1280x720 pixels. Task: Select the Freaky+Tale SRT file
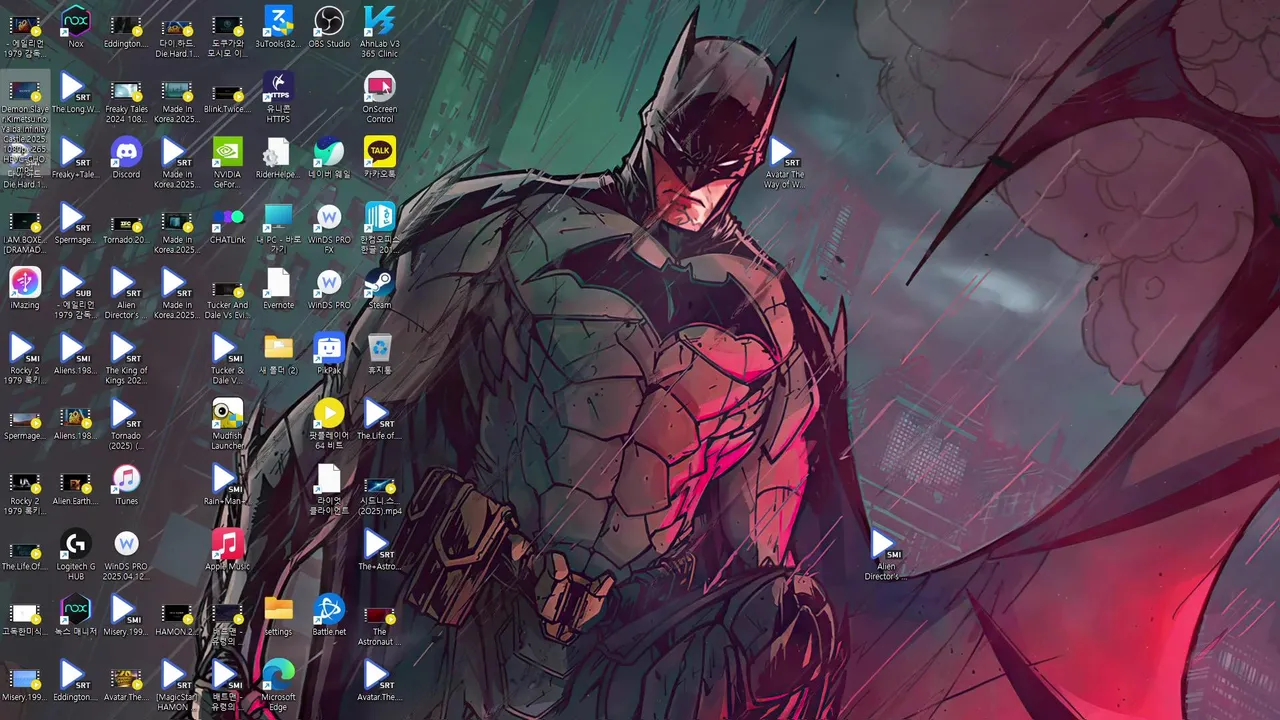click(76, 158)
